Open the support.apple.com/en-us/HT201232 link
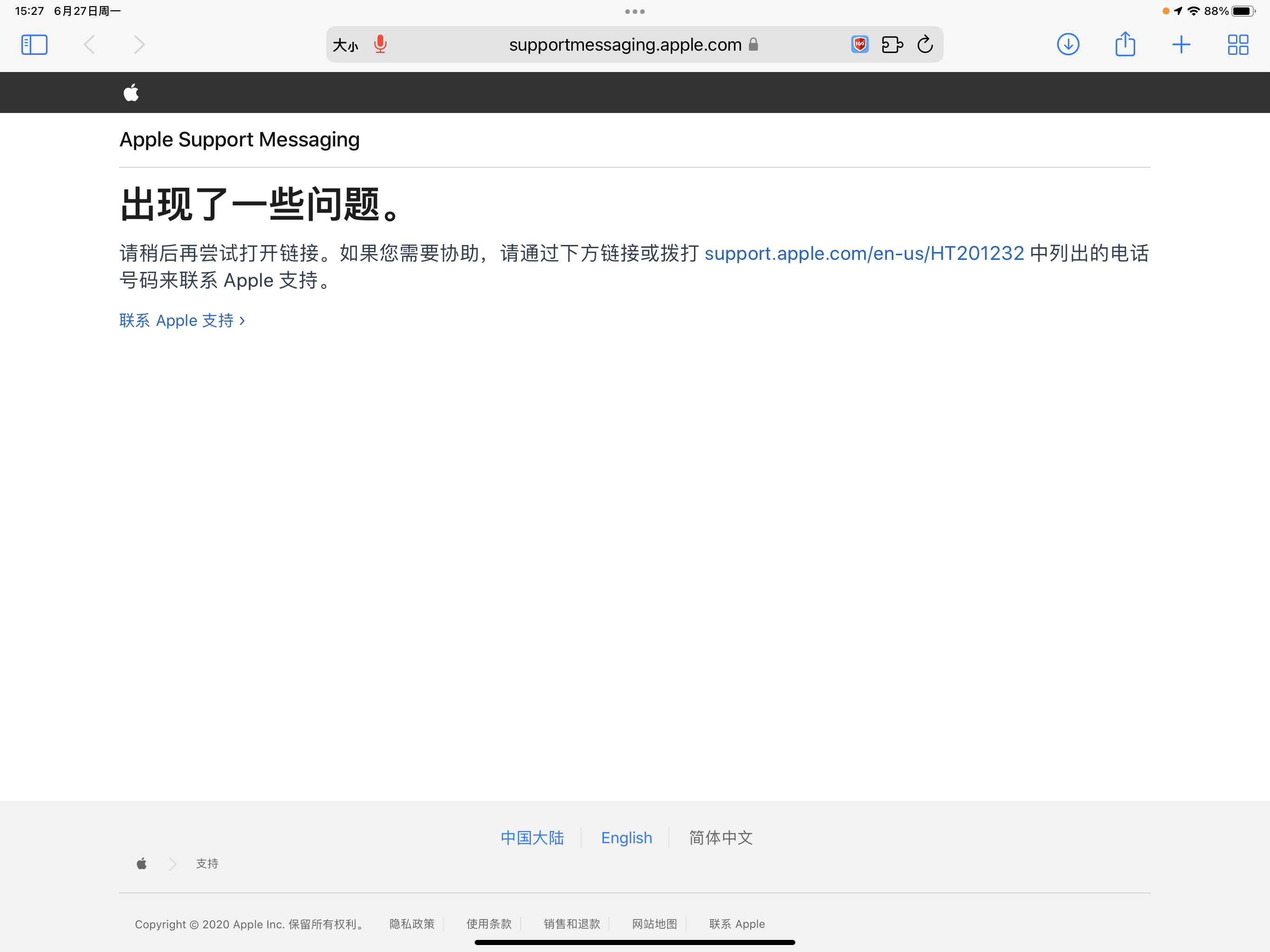 [x=864, y=253]
